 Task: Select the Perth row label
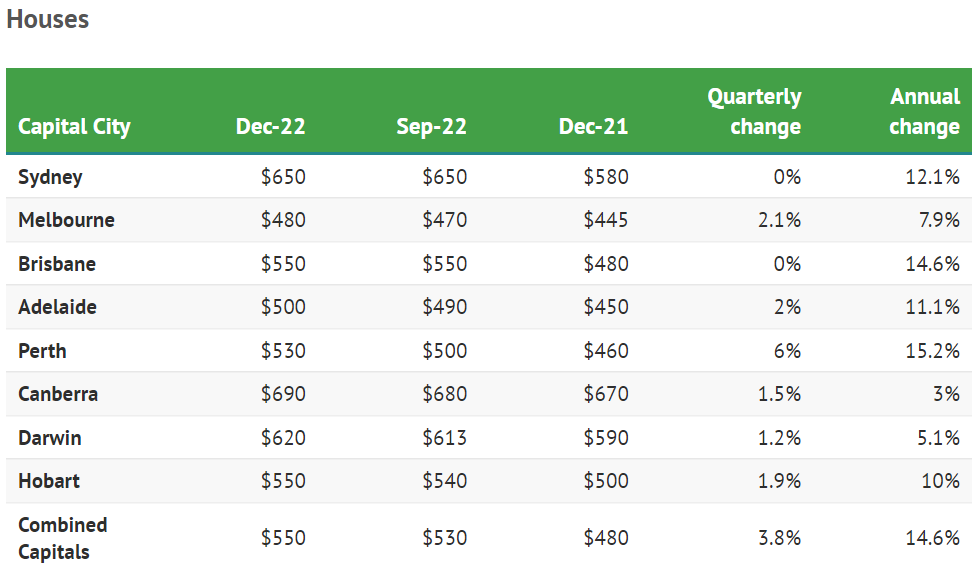pos(42,351)
